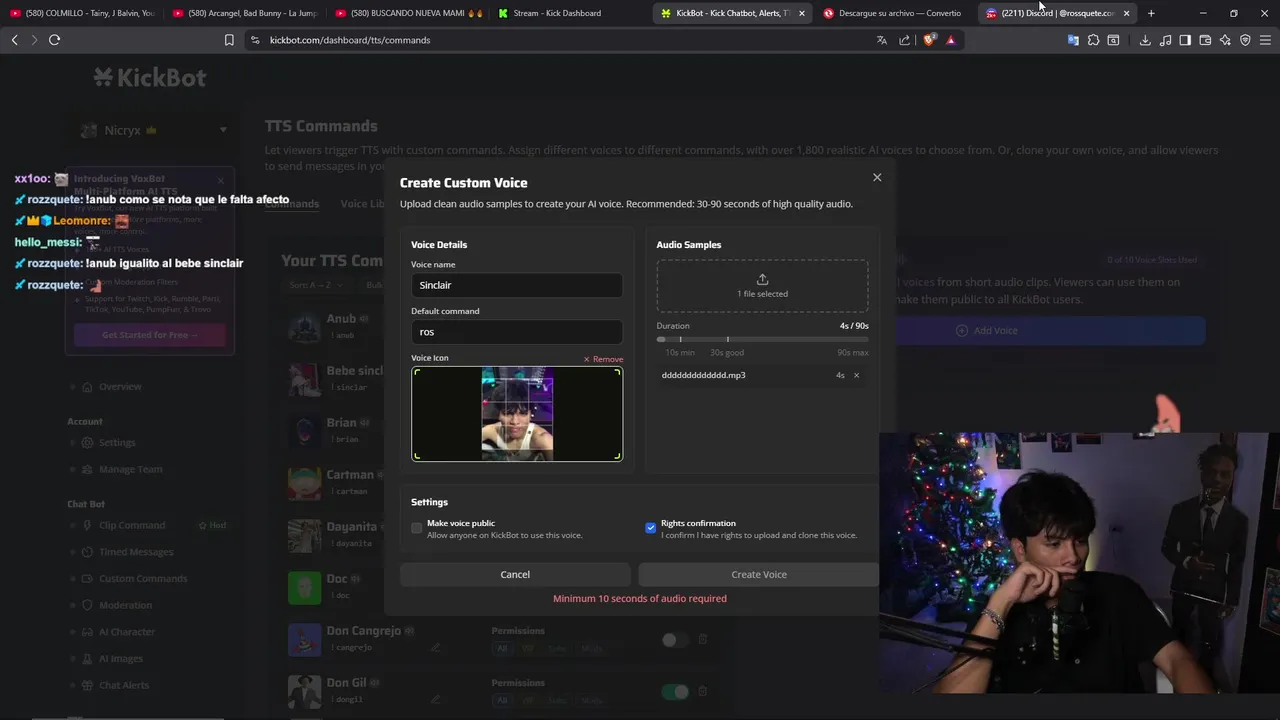The height and width of the screenshot is (720, 1280).
Task: Open the Brave VPN shield icon
Action: 1245,40
